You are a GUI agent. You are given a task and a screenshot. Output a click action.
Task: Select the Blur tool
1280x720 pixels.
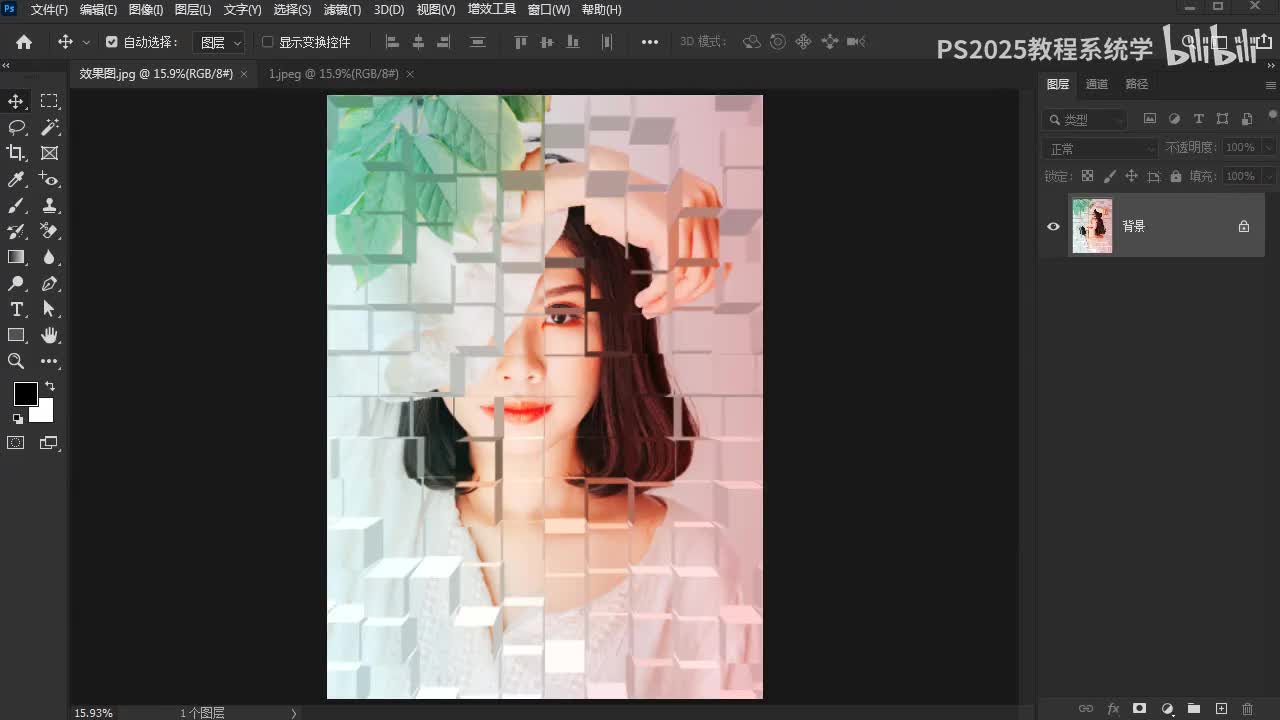(49, 257)
